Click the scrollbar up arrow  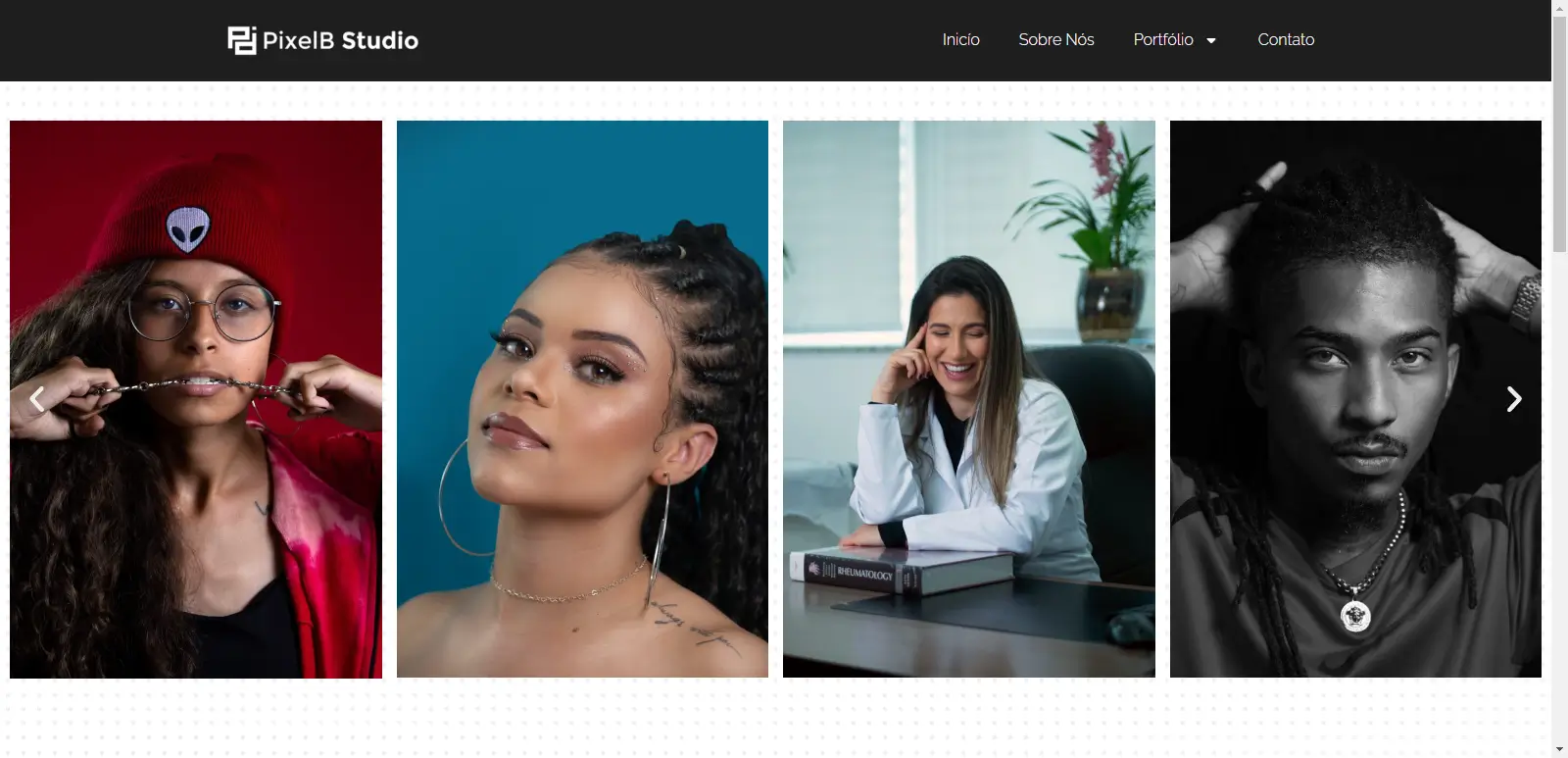click(1559, 8)
